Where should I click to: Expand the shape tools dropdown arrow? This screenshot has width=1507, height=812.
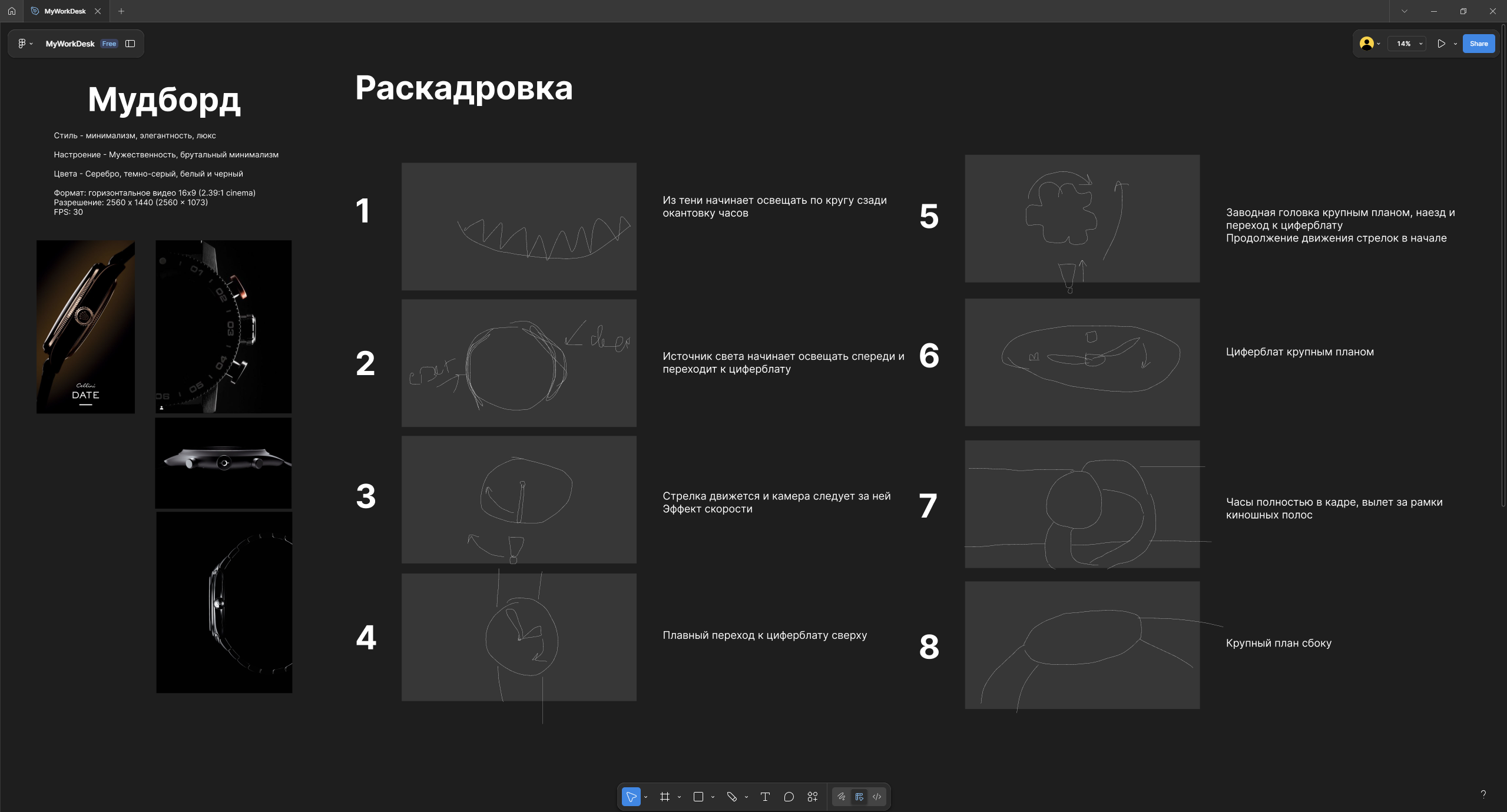tap(713, 797)
